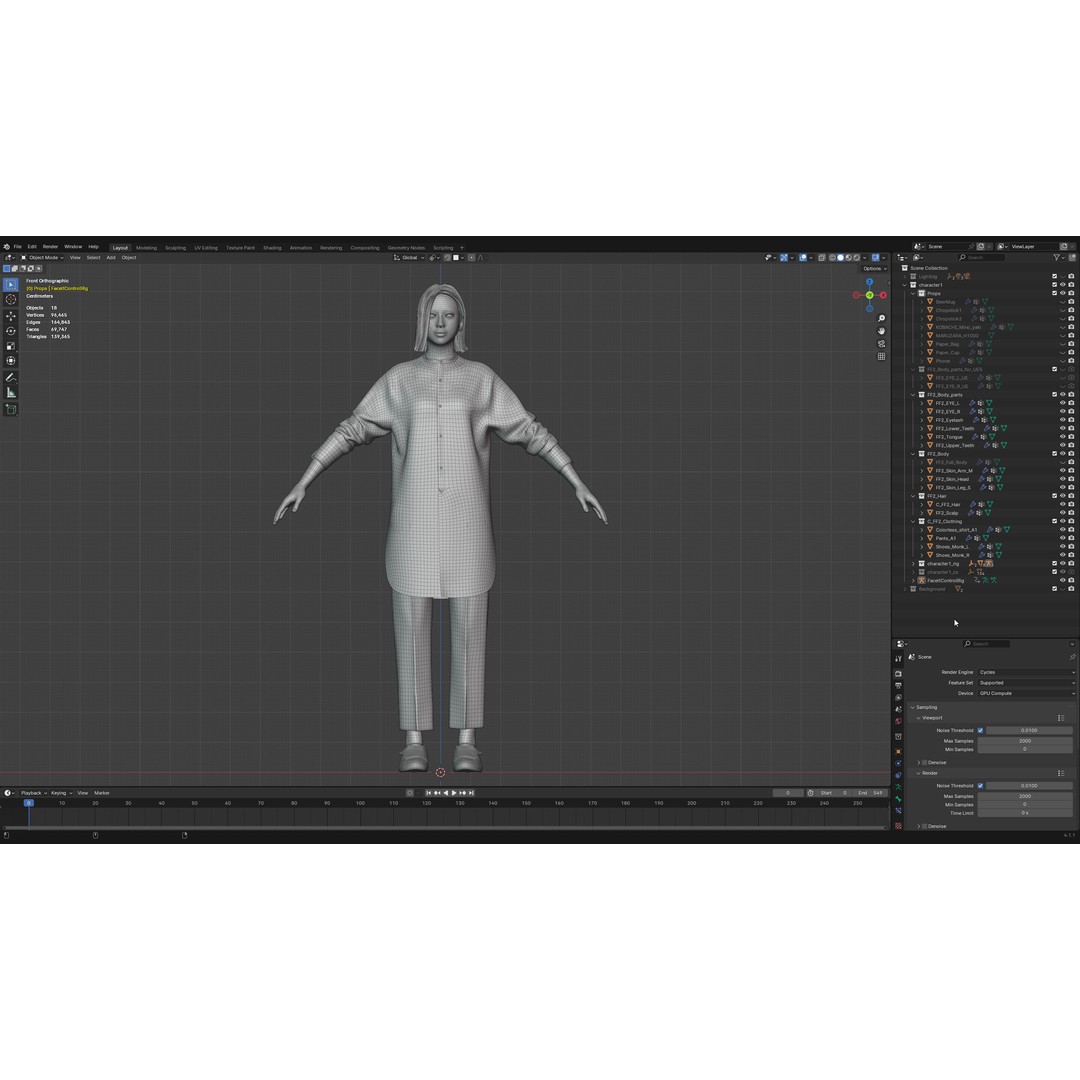Click the blue Z axis gizmo ball

click(x=869, y=282)
